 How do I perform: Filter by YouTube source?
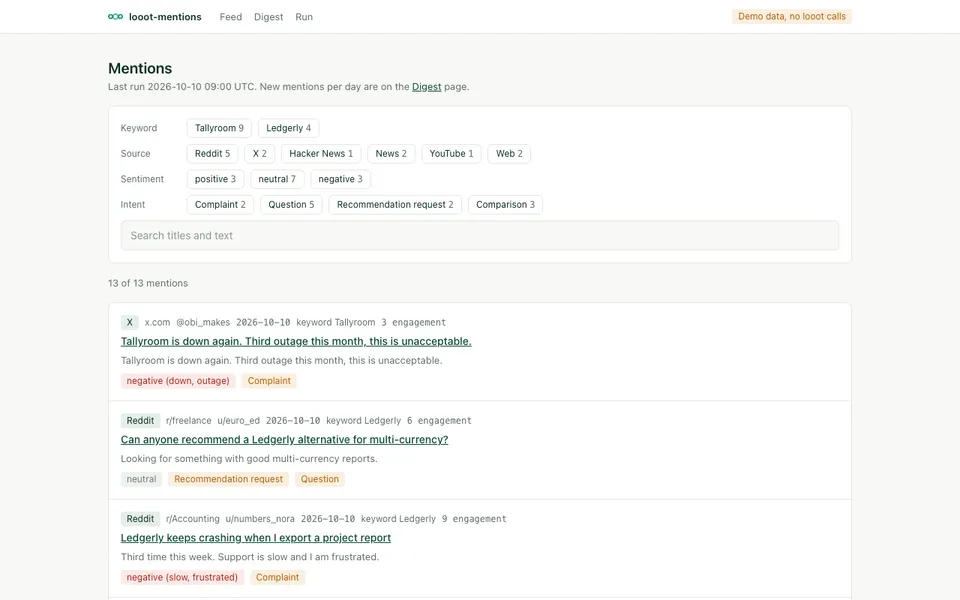(x=451, y=154)
